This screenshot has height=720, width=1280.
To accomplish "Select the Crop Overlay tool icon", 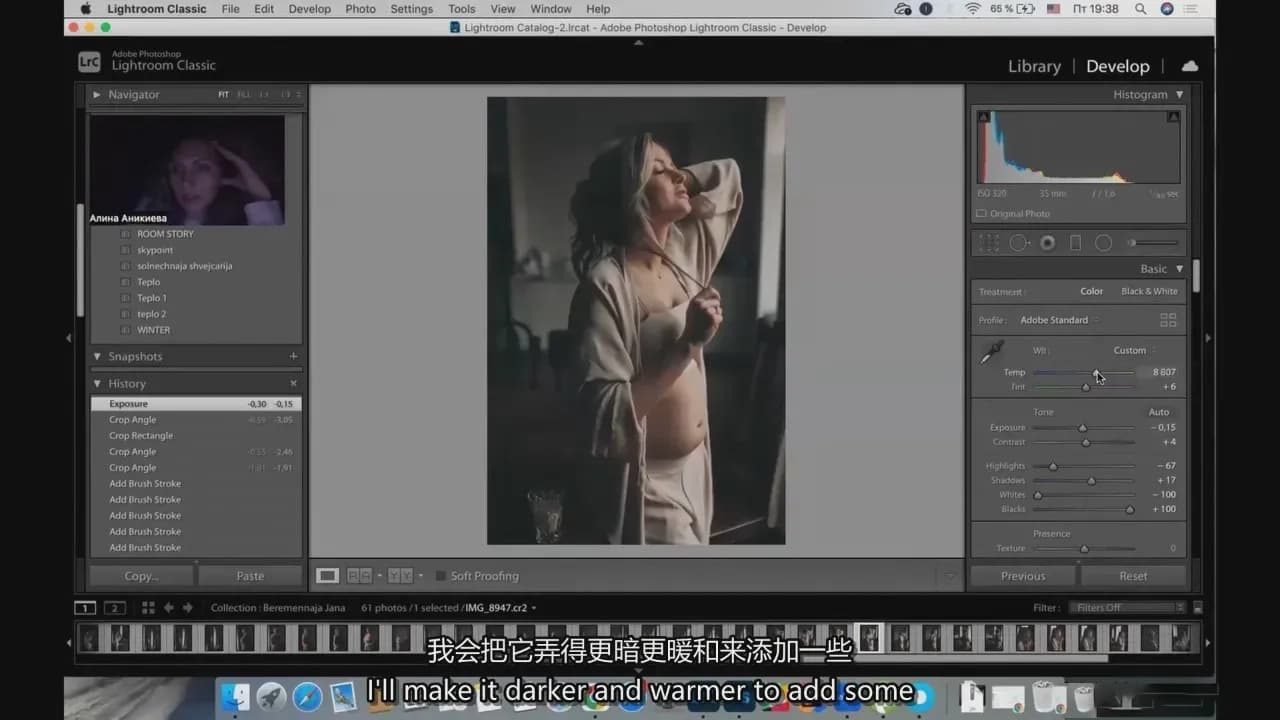I will tap(989, 243).
